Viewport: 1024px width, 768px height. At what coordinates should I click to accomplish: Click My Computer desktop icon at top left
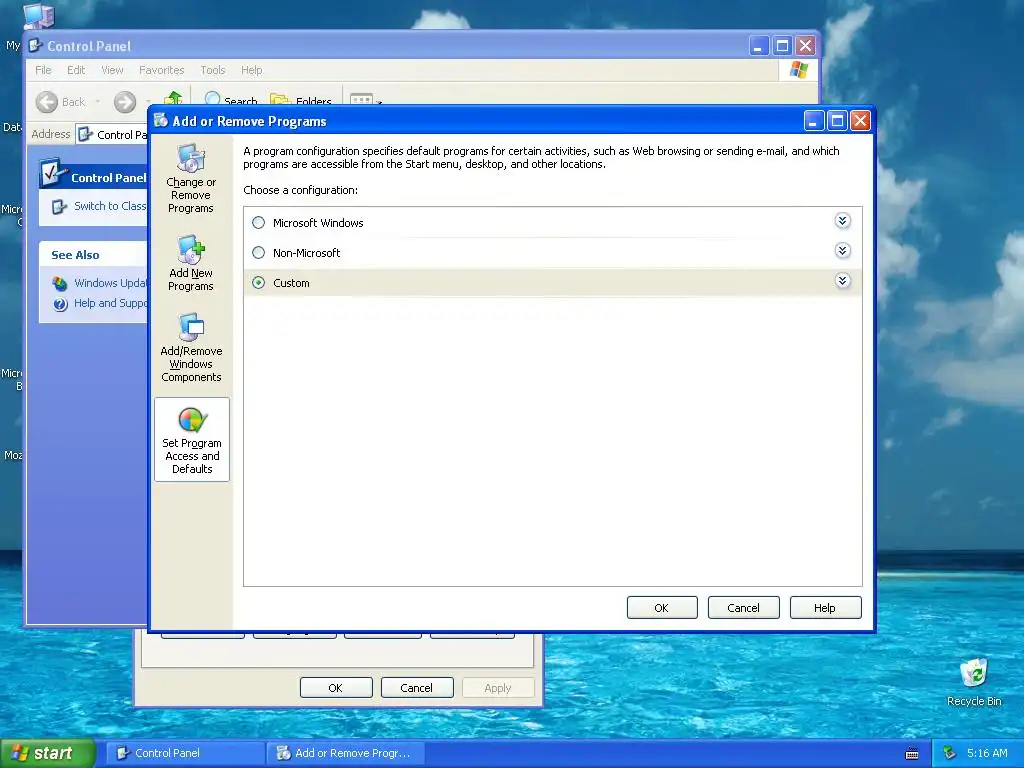coord(39,16)
